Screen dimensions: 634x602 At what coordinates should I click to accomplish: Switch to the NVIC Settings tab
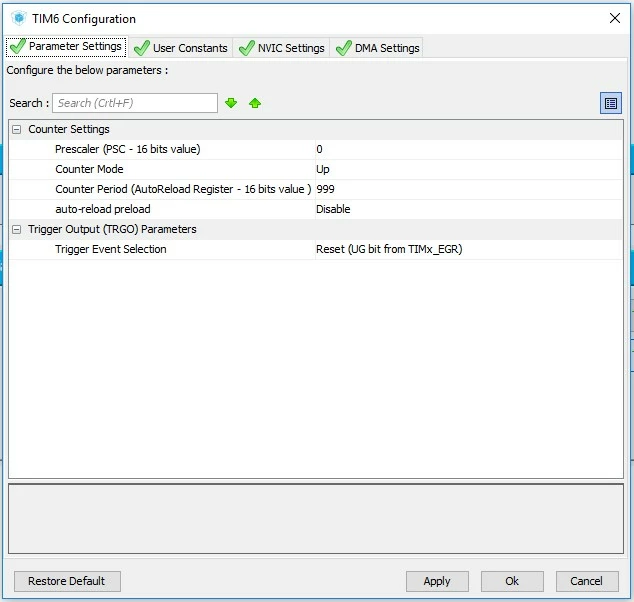tap(282, 48)
